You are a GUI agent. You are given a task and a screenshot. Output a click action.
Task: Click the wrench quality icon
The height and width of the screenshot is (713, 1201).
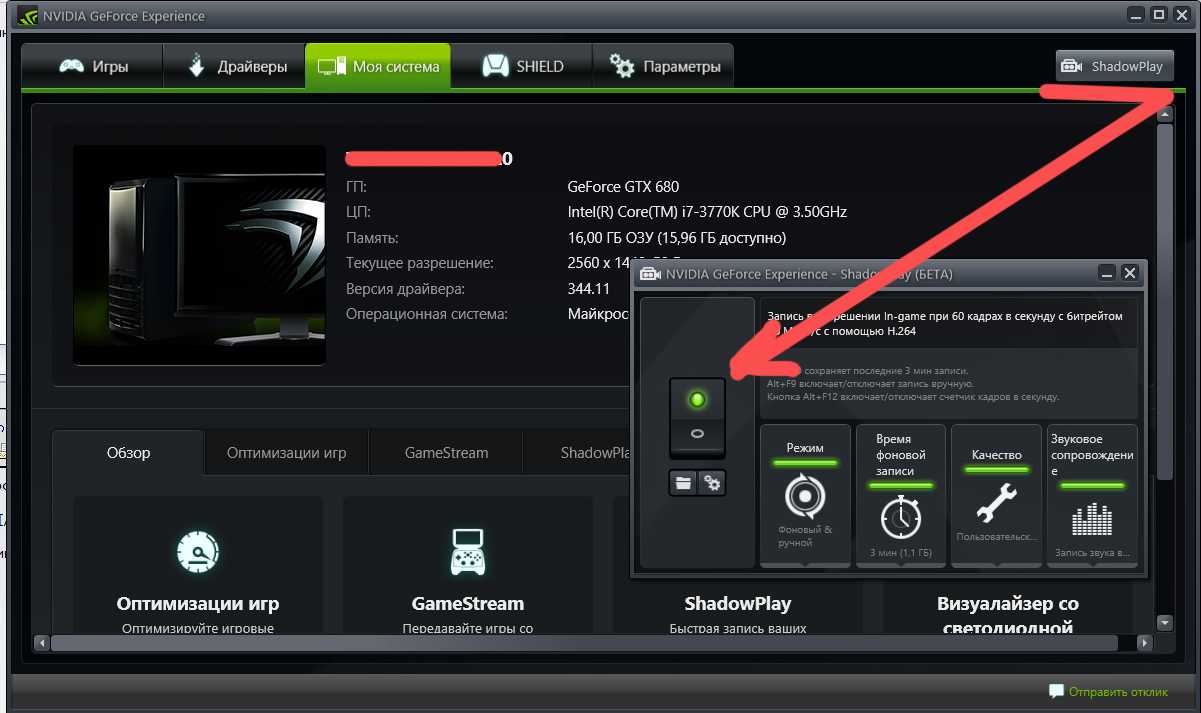(x=996, y=503)
